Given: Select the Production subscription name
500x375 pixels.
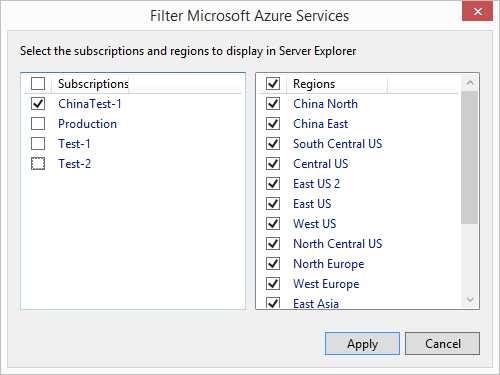Looking at the screenshot, I should tap(87, 124).
